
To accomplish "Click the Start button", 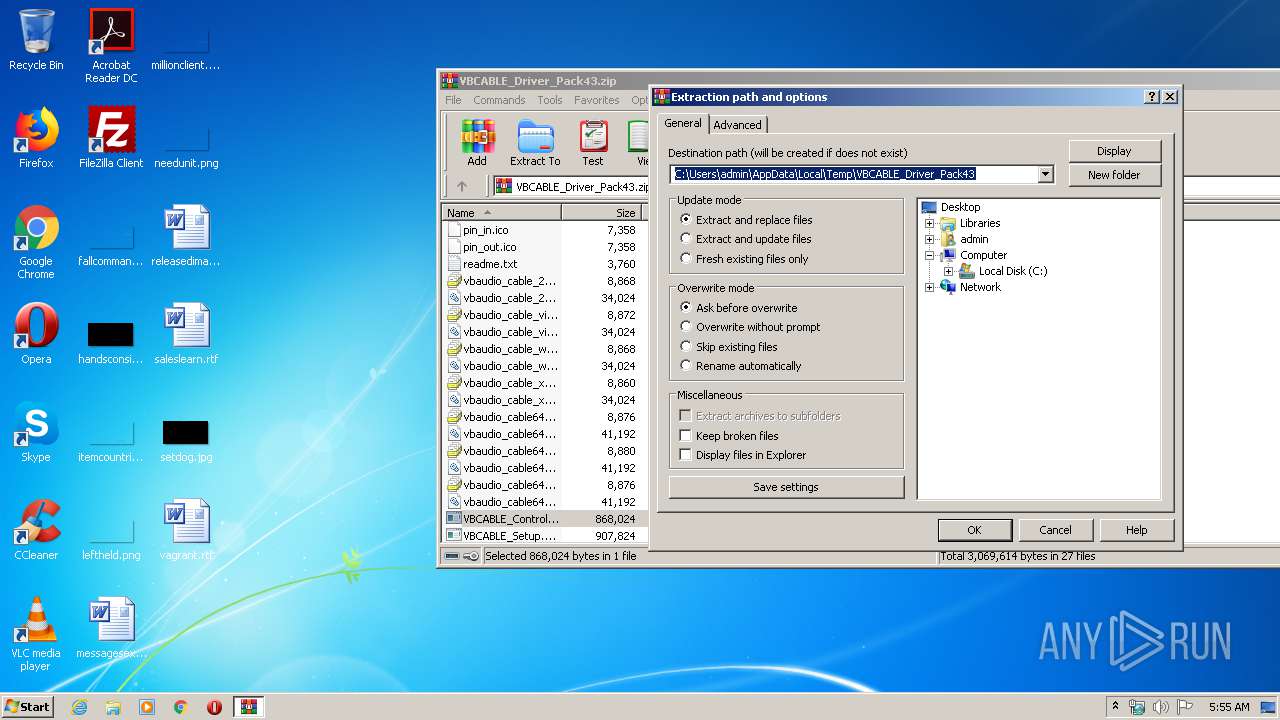I will tap(27, 707).
